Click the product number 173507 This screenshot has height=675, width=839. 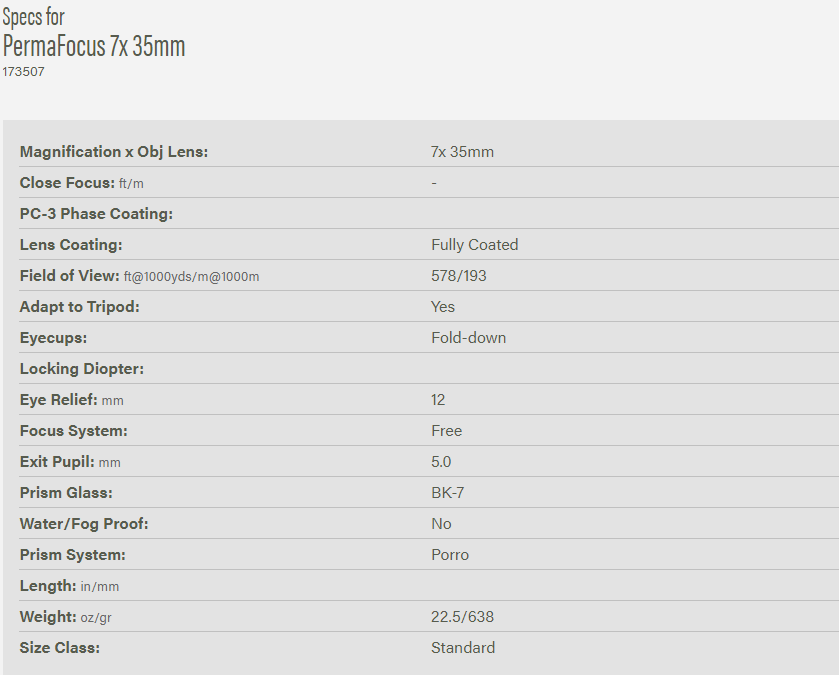[x=24, y=72]
